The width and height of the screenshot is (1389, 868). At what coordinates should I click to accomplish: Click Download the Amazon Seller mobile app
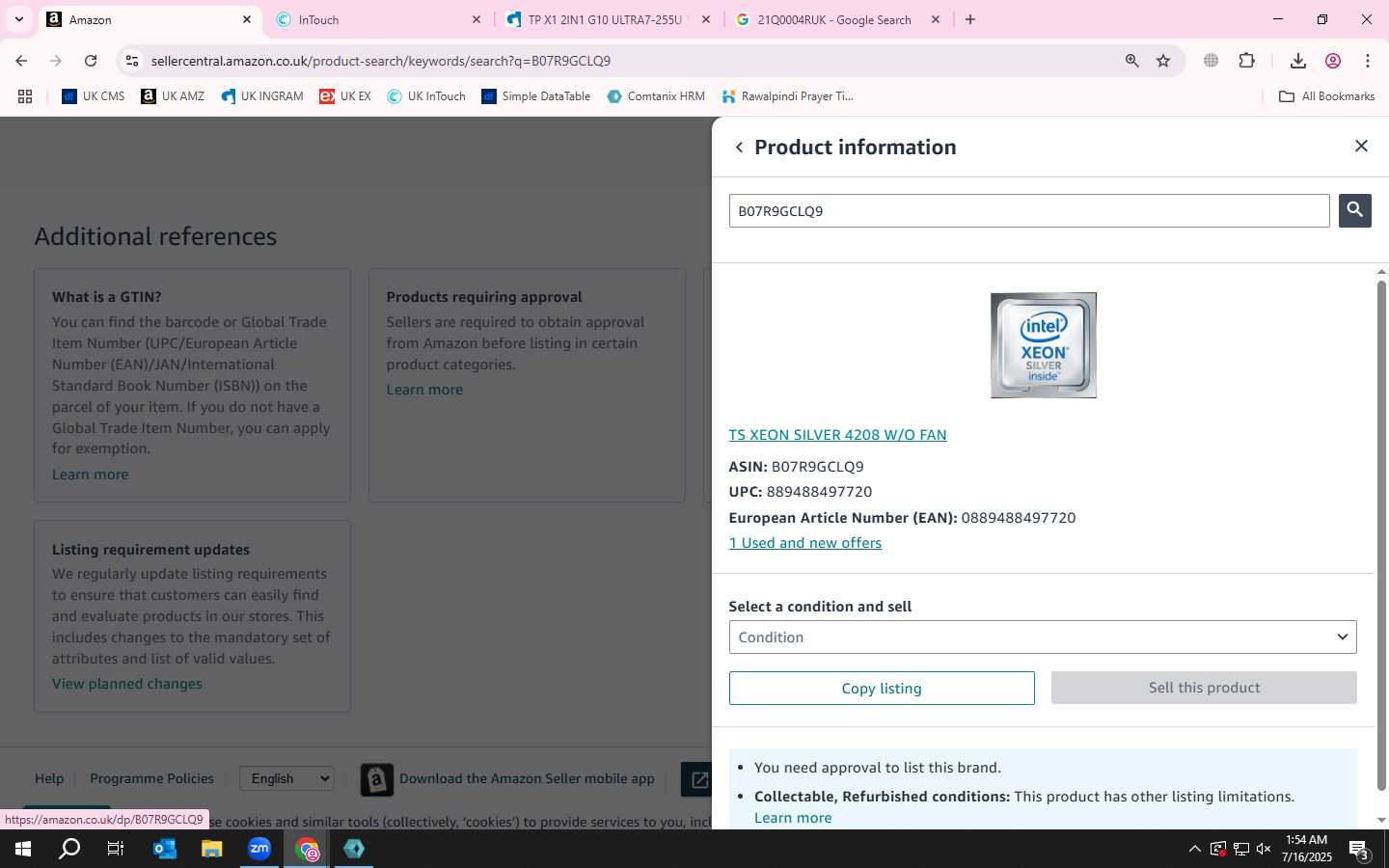click(x=527, y=778)
